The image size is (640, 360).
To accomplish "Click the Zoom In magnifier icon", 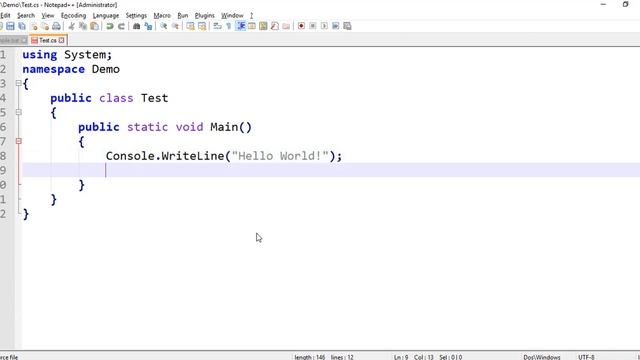I will tap(164, 26).
